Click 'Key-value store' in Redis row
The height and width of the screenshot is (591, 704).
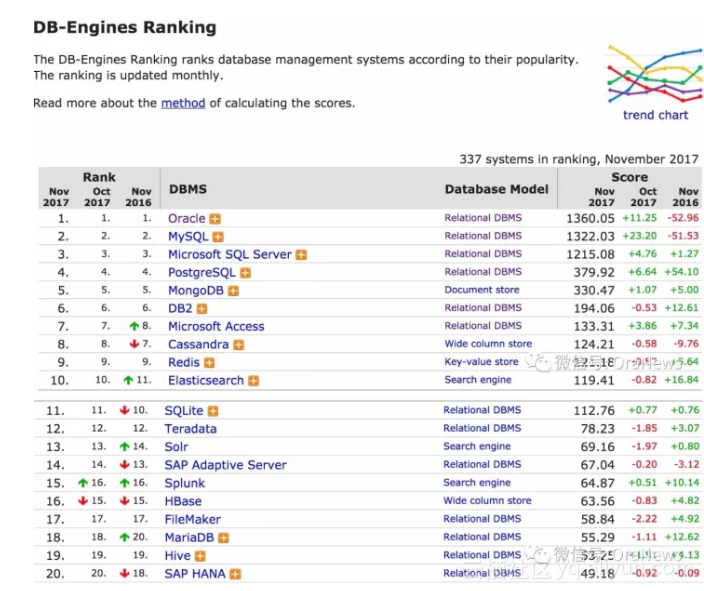coord(481,362)
